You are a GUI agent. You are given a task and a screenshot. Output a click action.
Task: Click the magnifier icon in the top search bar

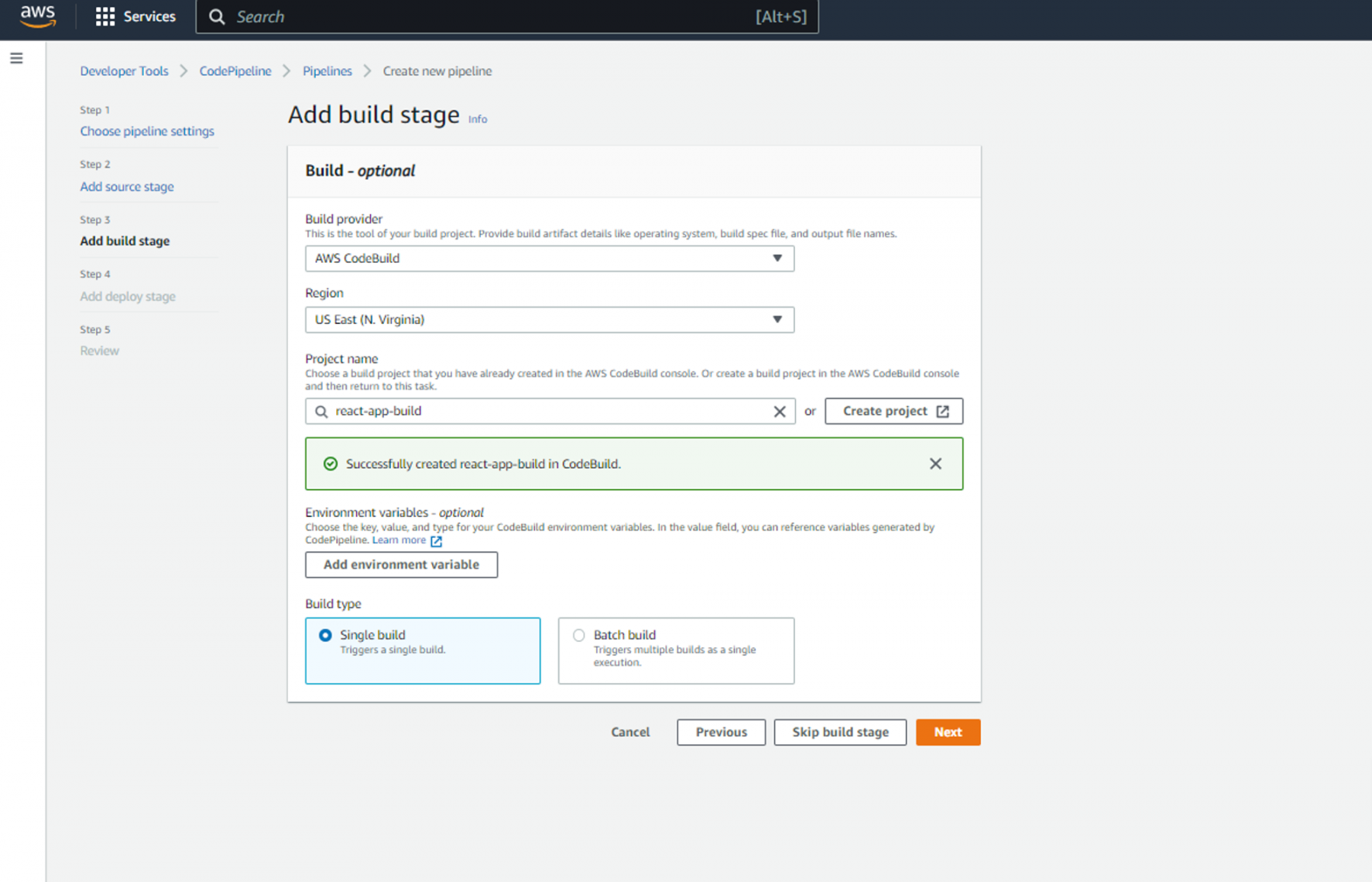tap(216, 16)
